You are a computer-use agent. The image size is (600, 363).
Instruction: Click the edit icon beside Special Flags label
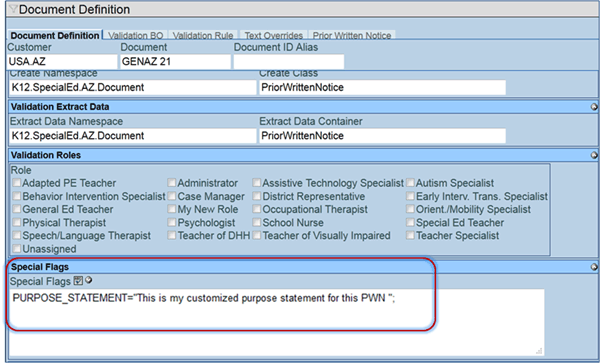(78, 281)
